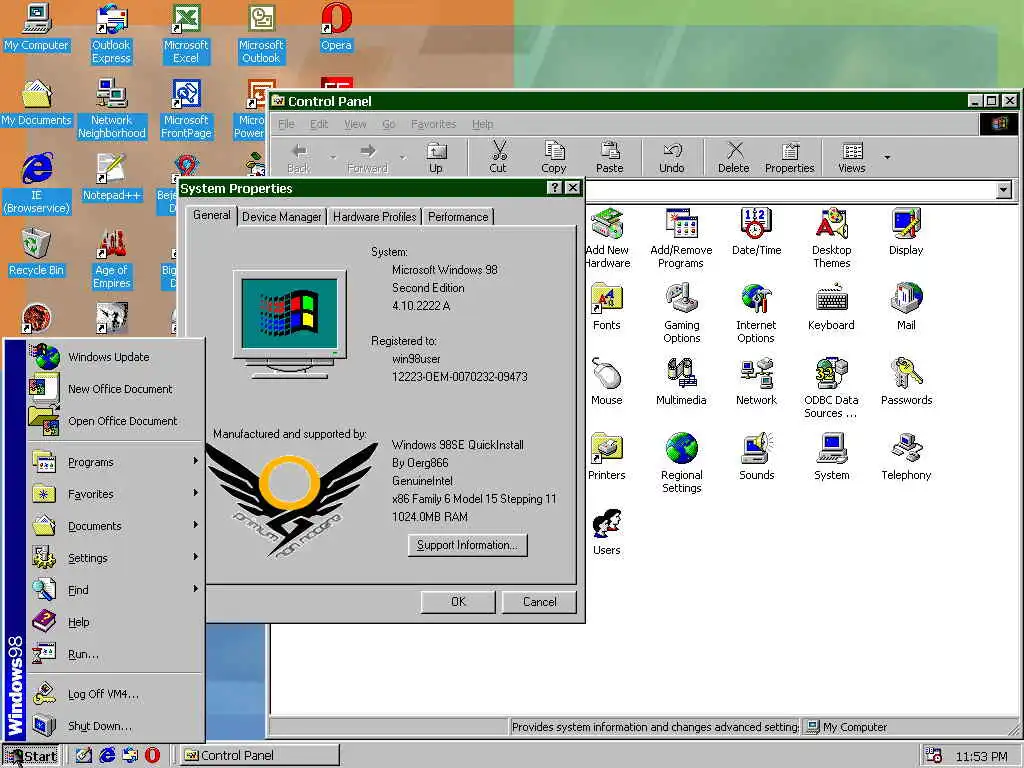Open the Mouse applet
The height and width of the screenshot is (768, 1024).
(x=607, y=382)
